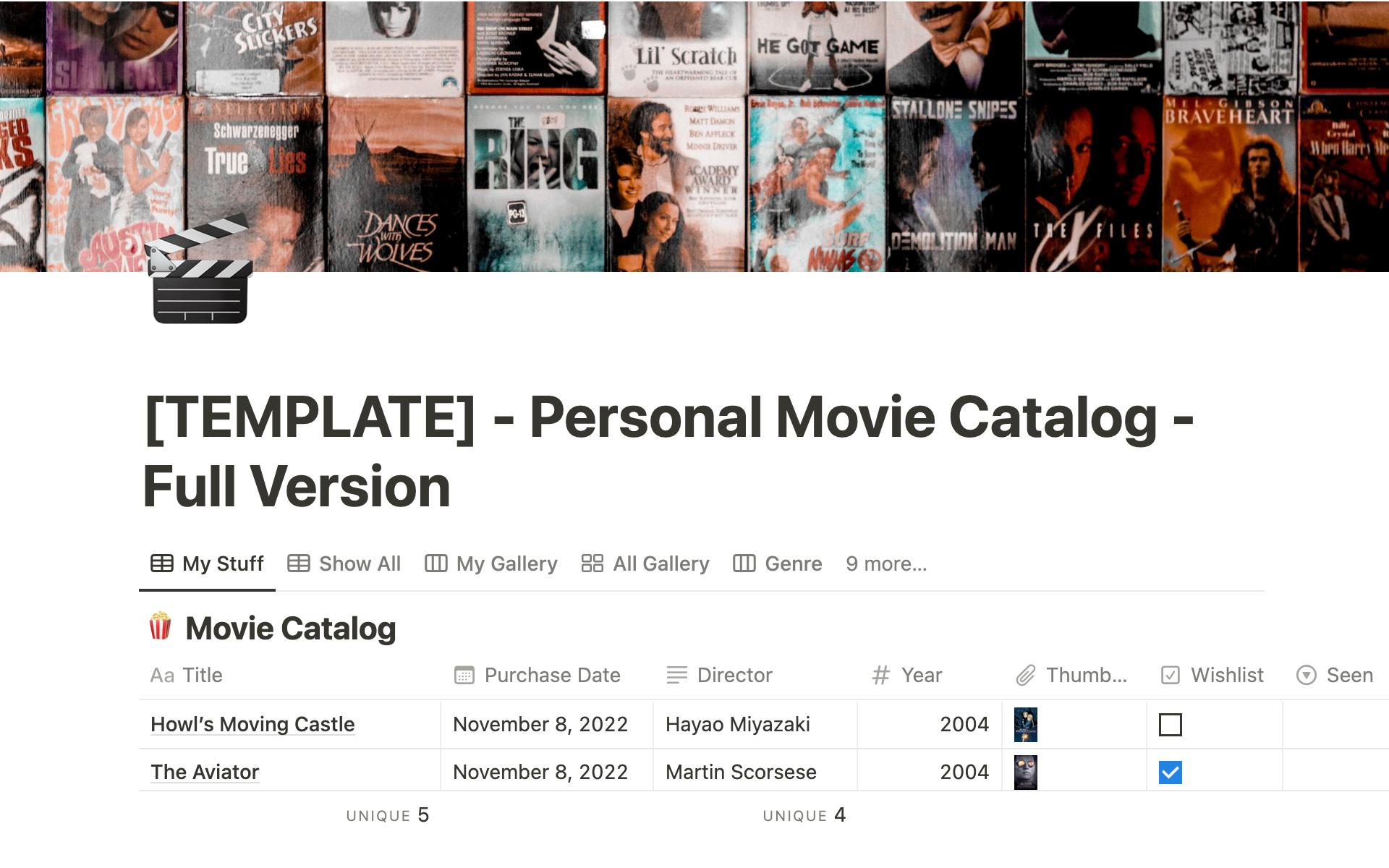Click the Purchase Date calendar column icon
This screenshot has width=1389, height=868.
[464, 675]
